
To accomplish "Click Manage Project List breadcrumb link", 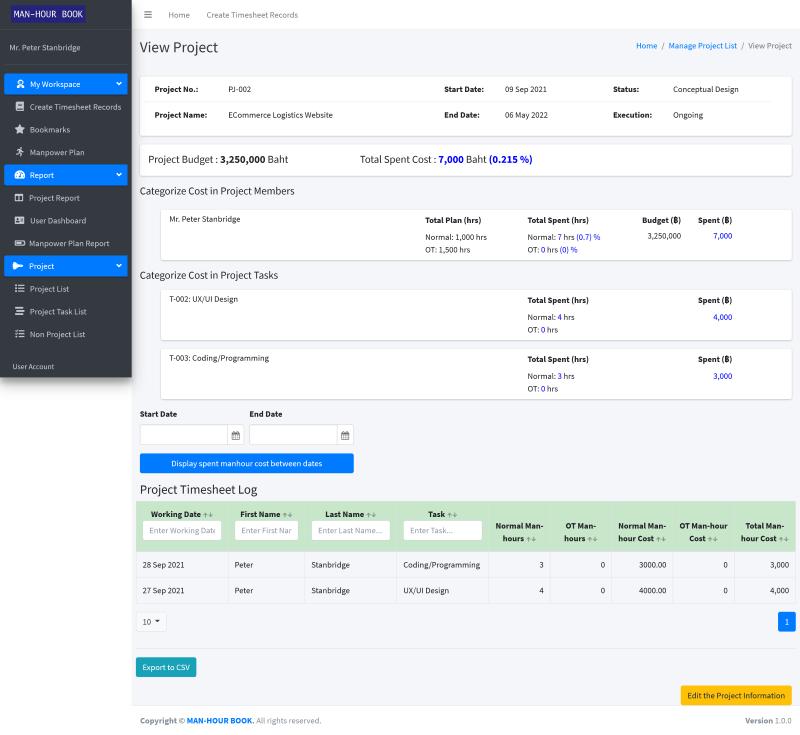I will tap(702, 46).
